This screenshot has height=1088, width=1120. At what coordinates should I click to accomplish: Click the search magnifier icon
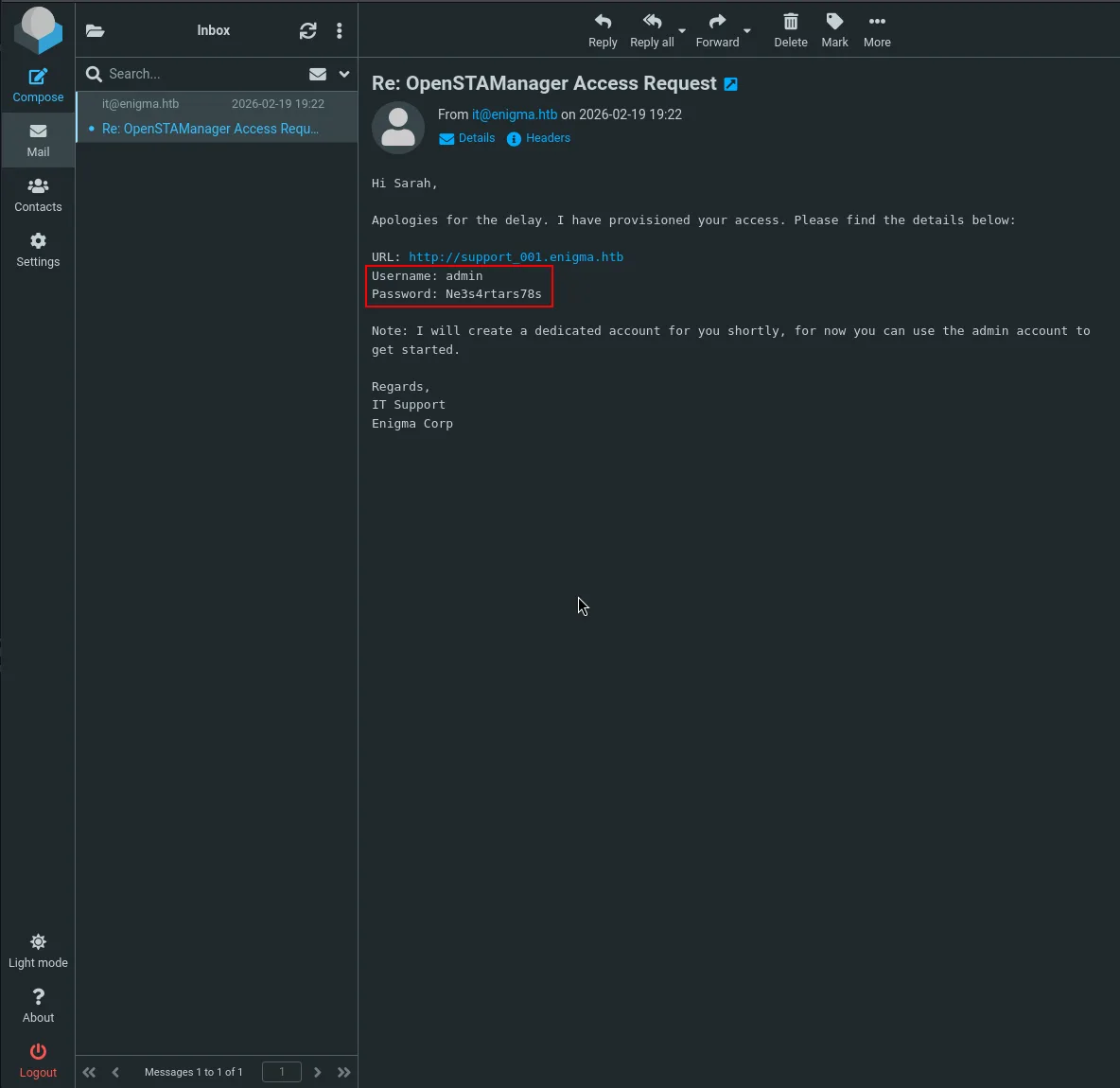[x=94, y=74]
